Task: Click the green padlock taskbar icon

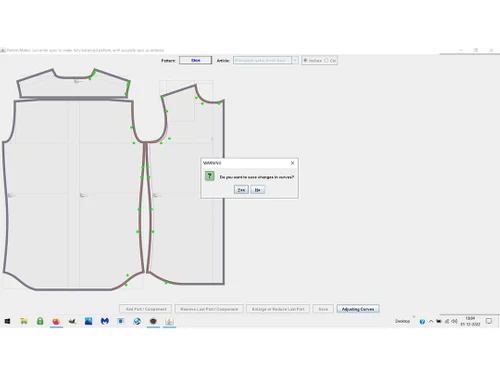Action: [x=40, y=321]
